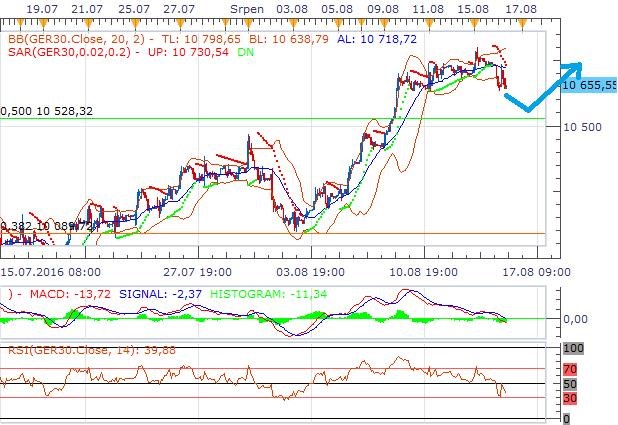Select the TL: 10 798,65 value
618x425 pixels.
click(199, 39)
